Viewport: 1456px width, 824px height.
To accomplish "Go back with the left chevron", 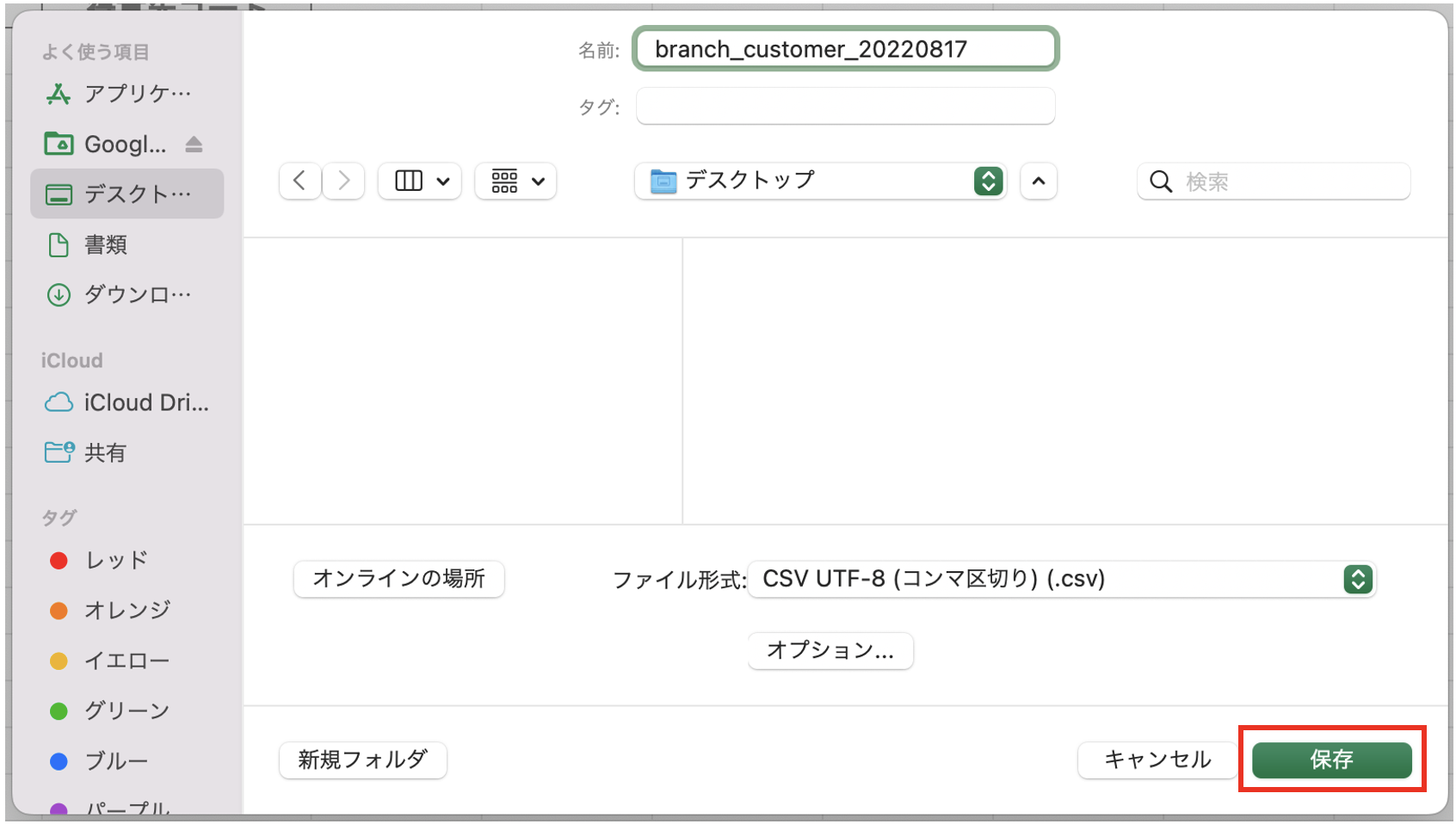I will coord(299,181).
